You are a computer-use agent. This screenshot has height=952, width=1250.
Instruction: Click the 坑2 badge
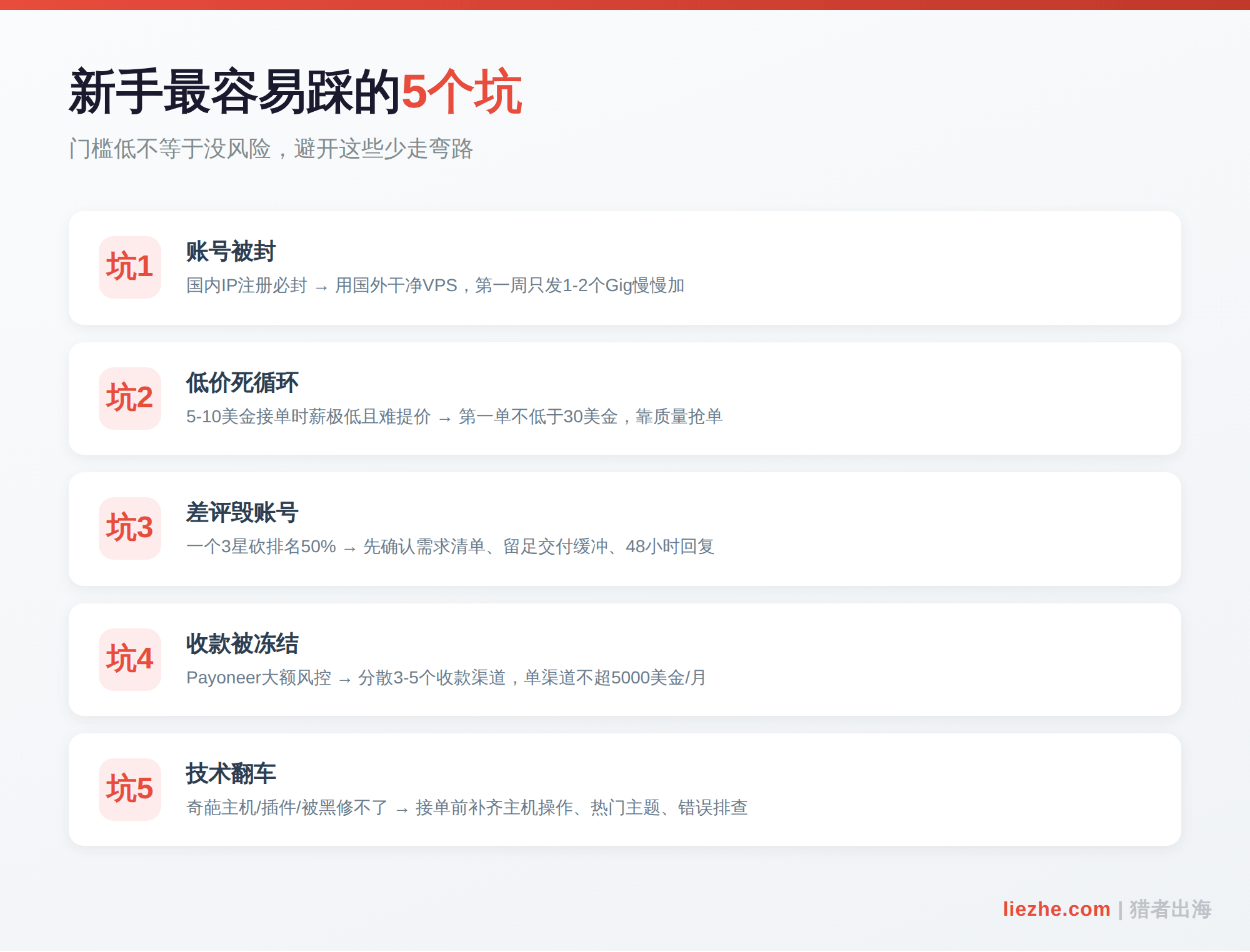tap(130, 399)
